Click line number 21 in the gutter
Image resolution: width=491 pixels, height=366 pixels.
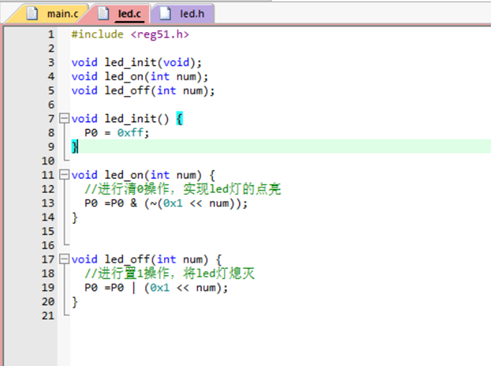tap(48, 316)
